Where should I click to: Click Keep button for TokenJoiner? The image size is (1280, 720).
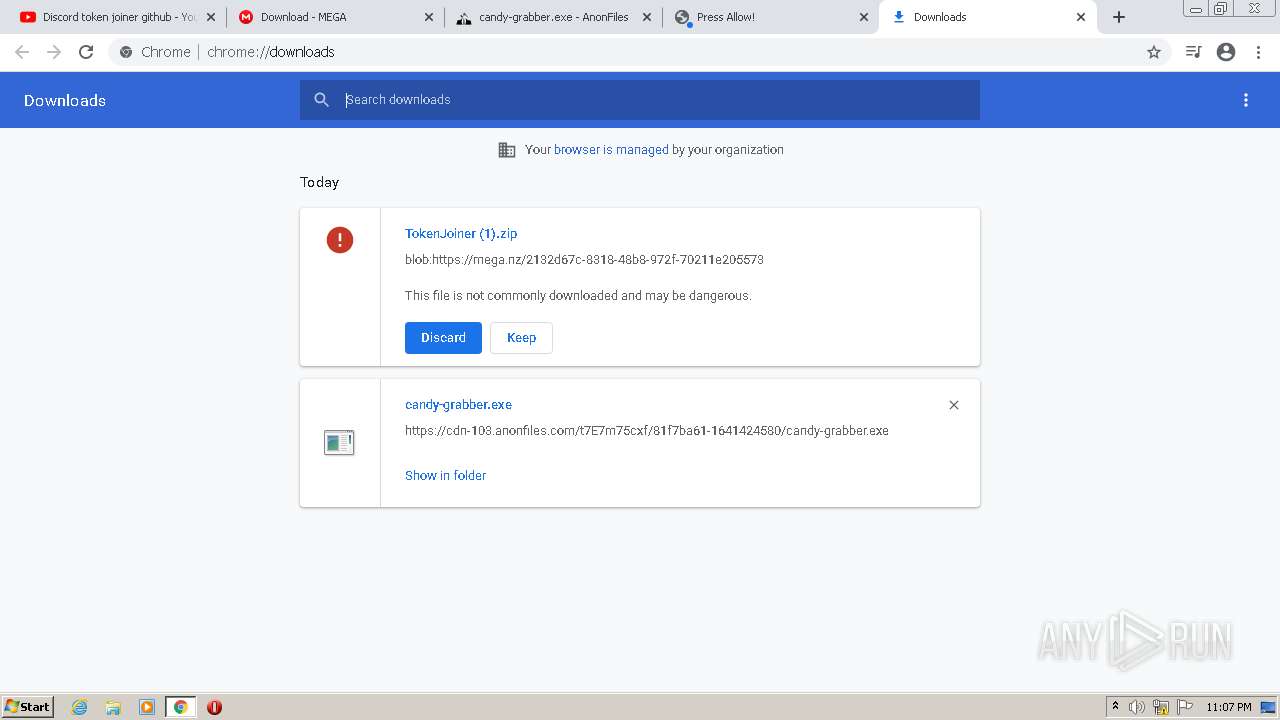[521, 338]
